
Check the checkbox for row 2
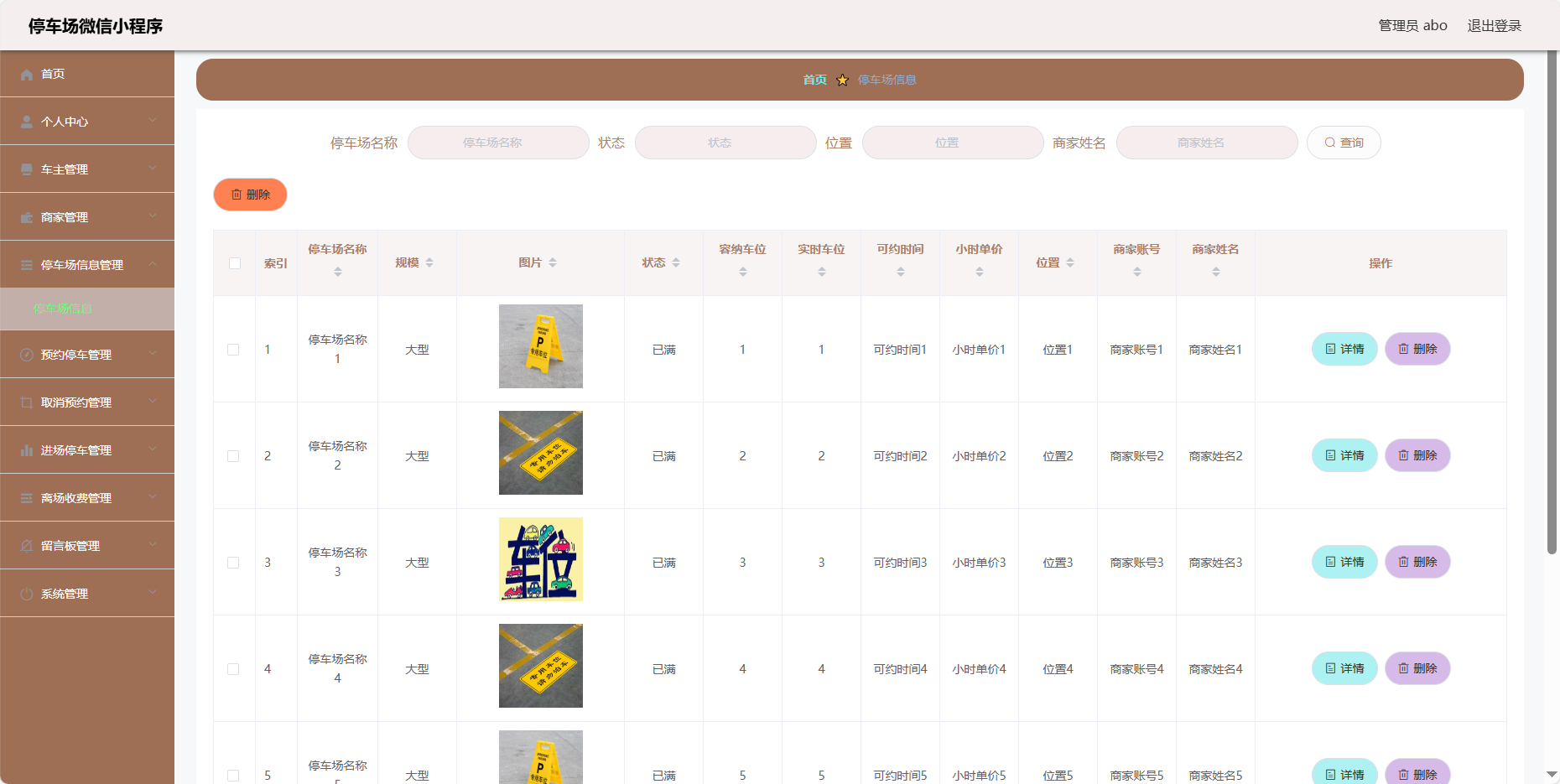[x=233, y=456]
